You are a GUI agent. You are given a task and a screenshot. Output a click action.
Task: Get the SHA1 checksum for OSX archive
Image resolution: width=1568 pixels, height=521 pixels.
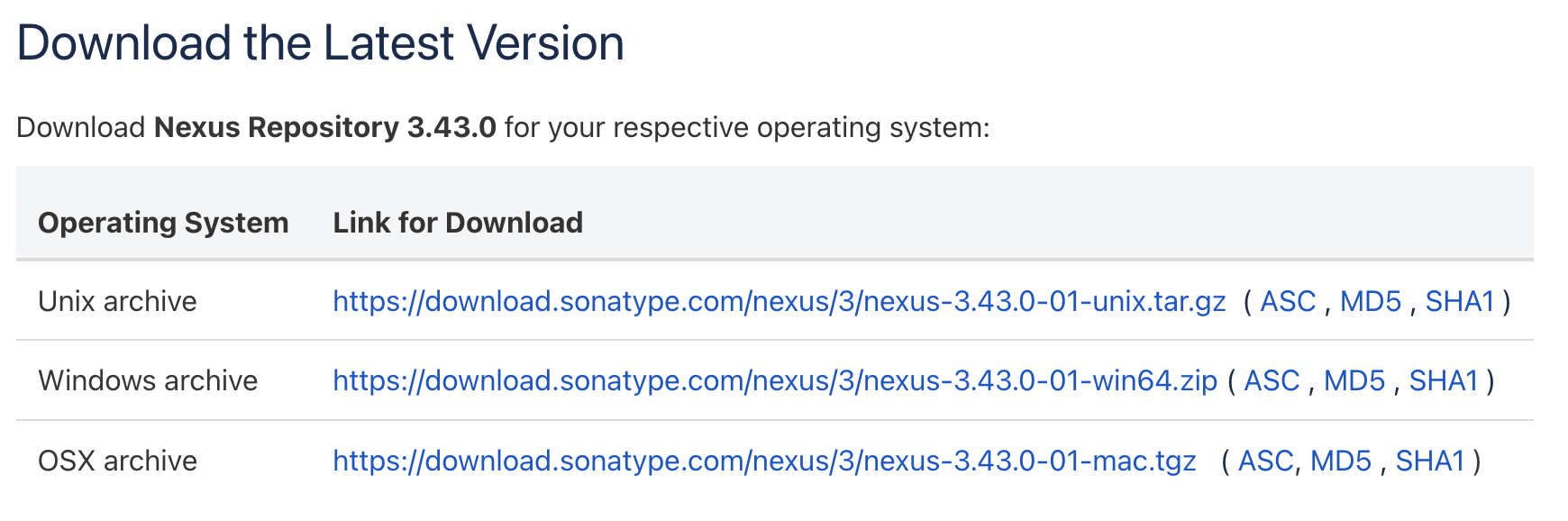(x=1429, y=461)
